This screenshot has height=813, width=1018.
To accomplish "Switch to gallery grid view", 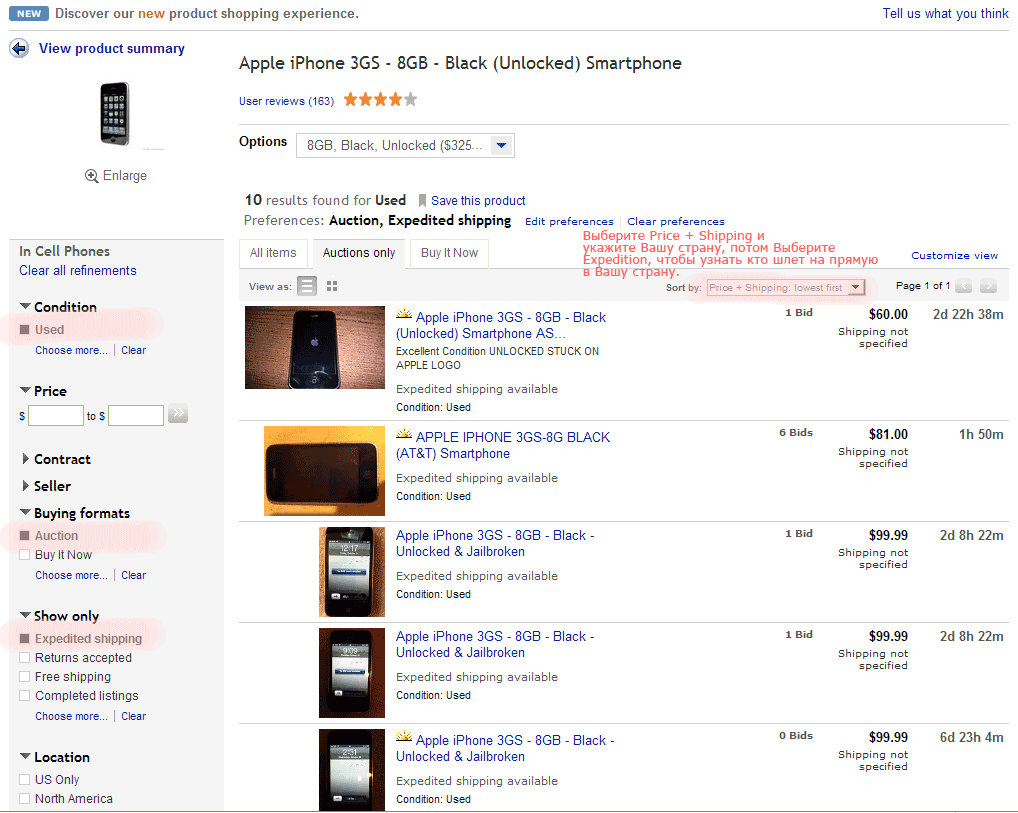I will 331,285.
